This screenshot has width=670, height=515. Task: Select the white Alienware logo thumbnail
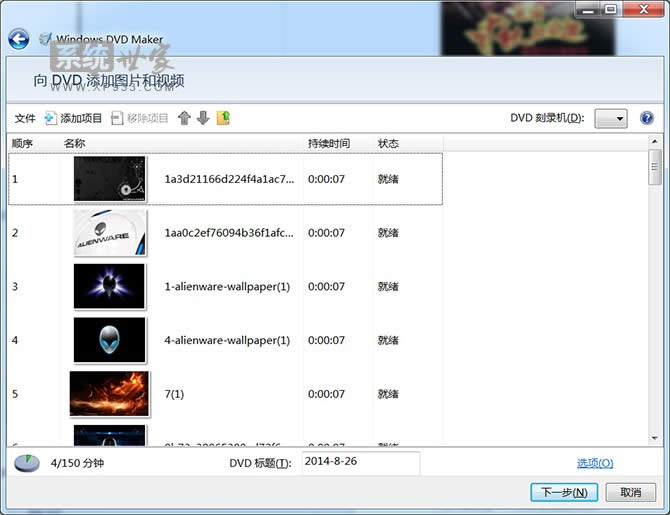110,233
